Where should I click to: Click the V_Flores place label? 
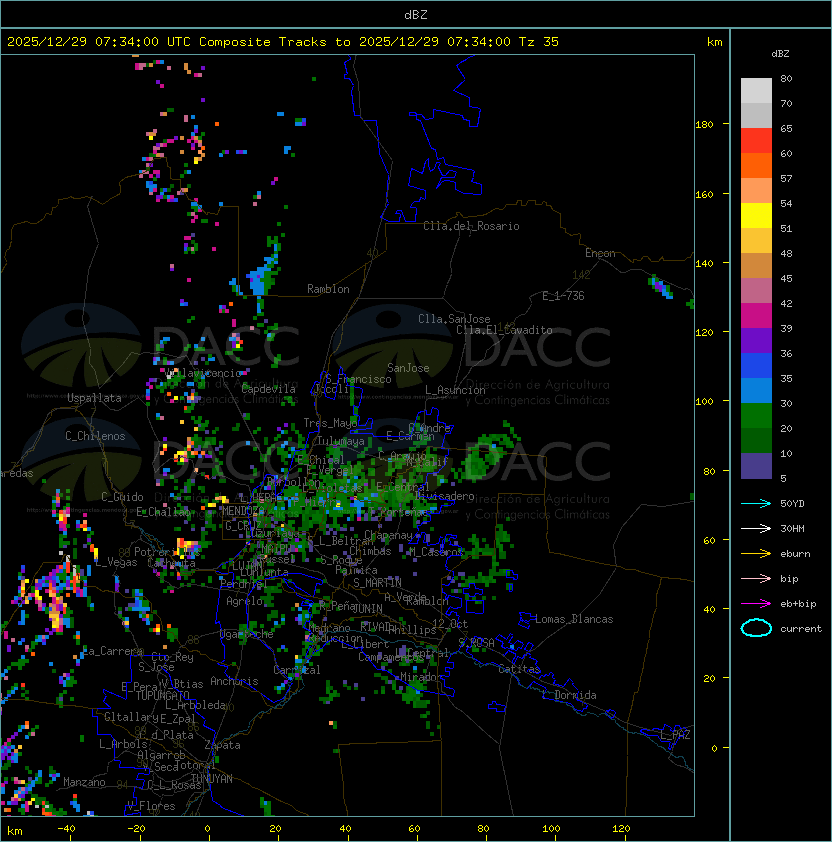(151, 806)
